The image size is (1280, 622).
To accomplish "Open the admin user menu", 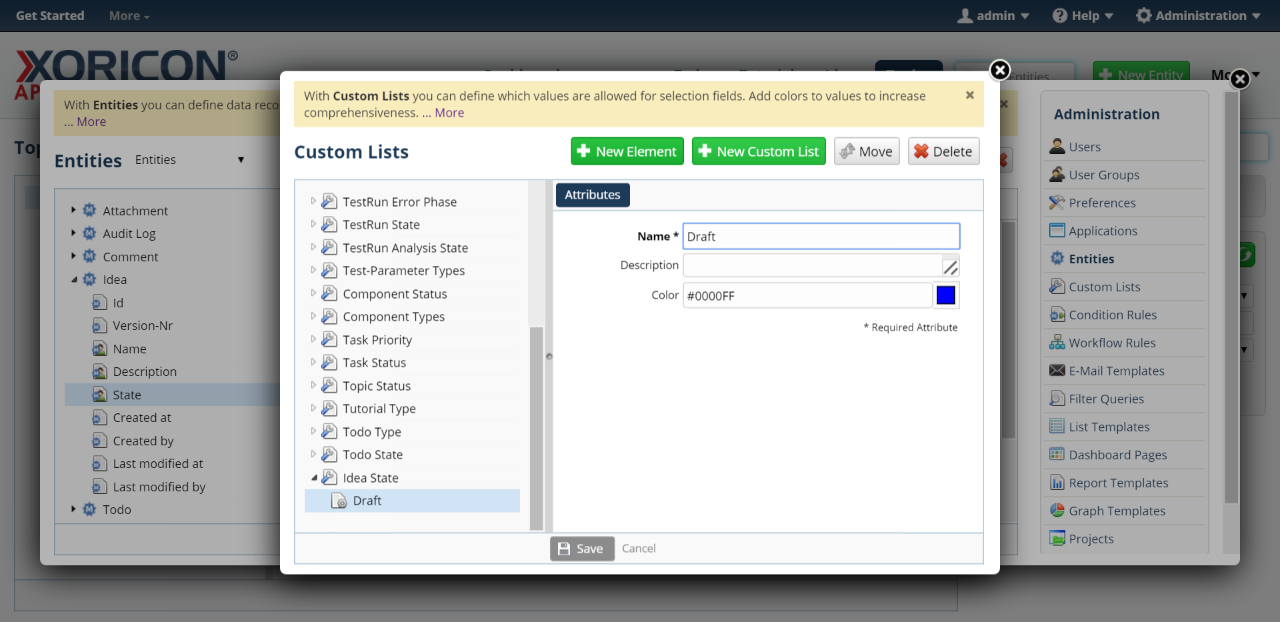I will pyautogui.click(x=993, y=16).
